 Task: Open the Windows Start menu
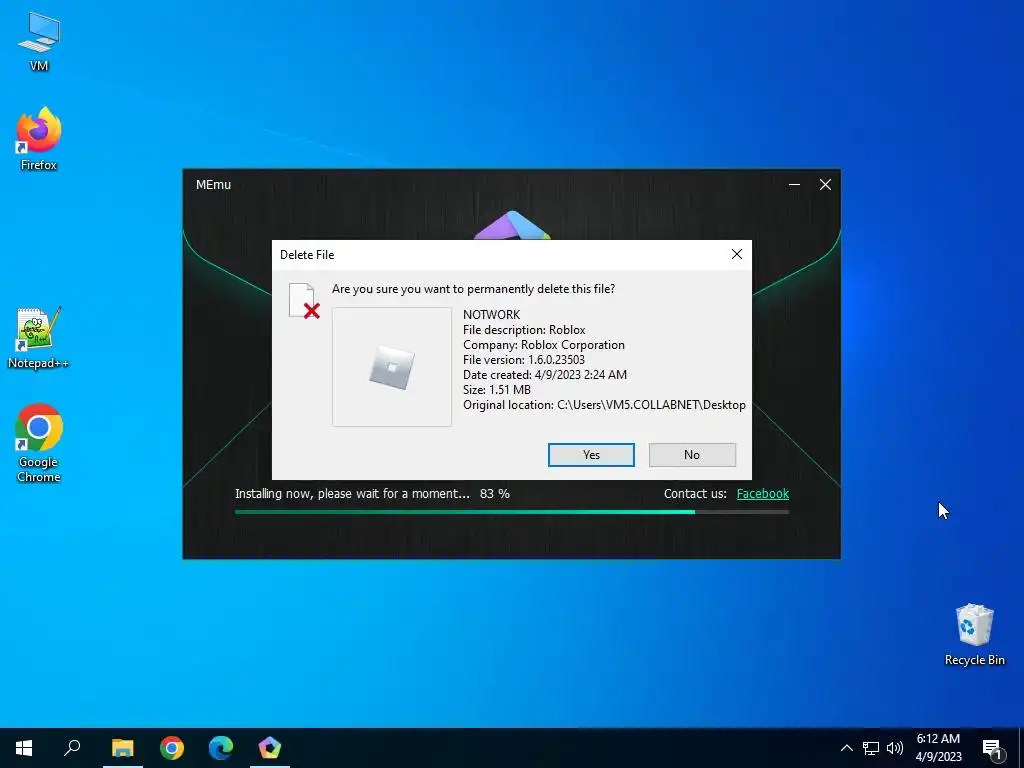24,748
